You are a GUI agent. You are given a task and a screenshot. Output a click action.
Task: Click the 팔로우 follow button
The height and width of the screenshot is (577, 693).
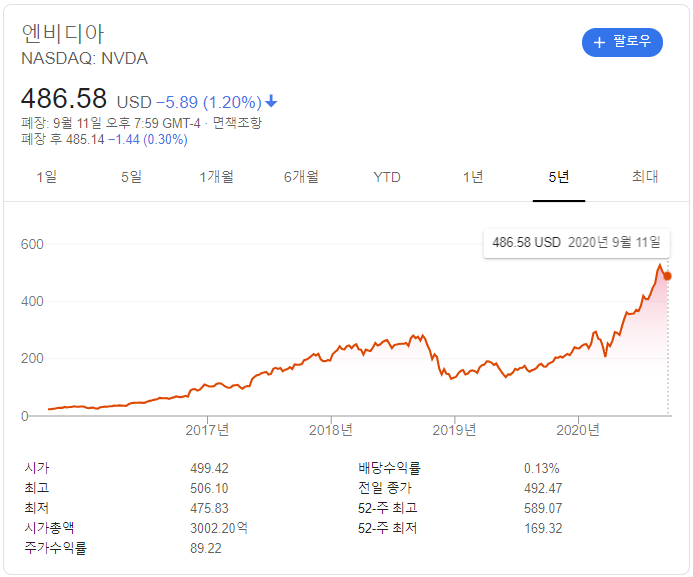(622, 42)
